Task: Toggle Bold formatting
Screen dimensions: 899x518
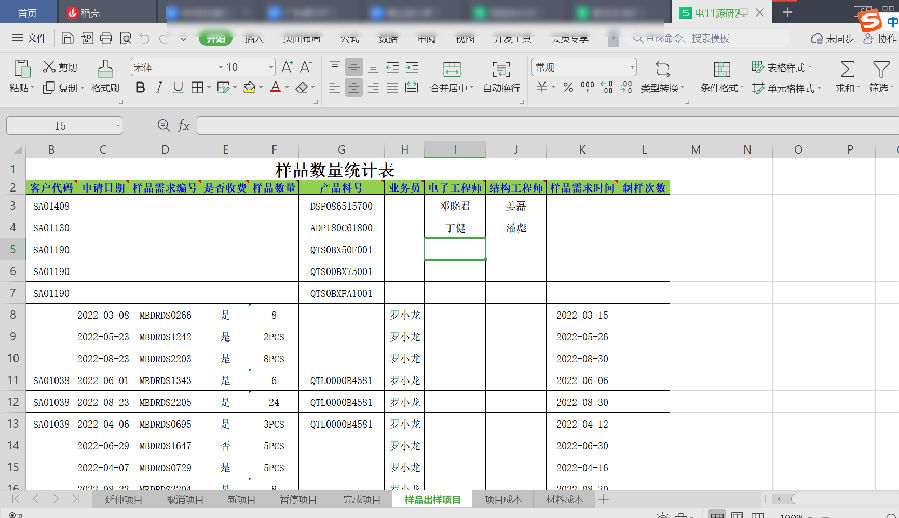Action: click(x=139, y=88)
